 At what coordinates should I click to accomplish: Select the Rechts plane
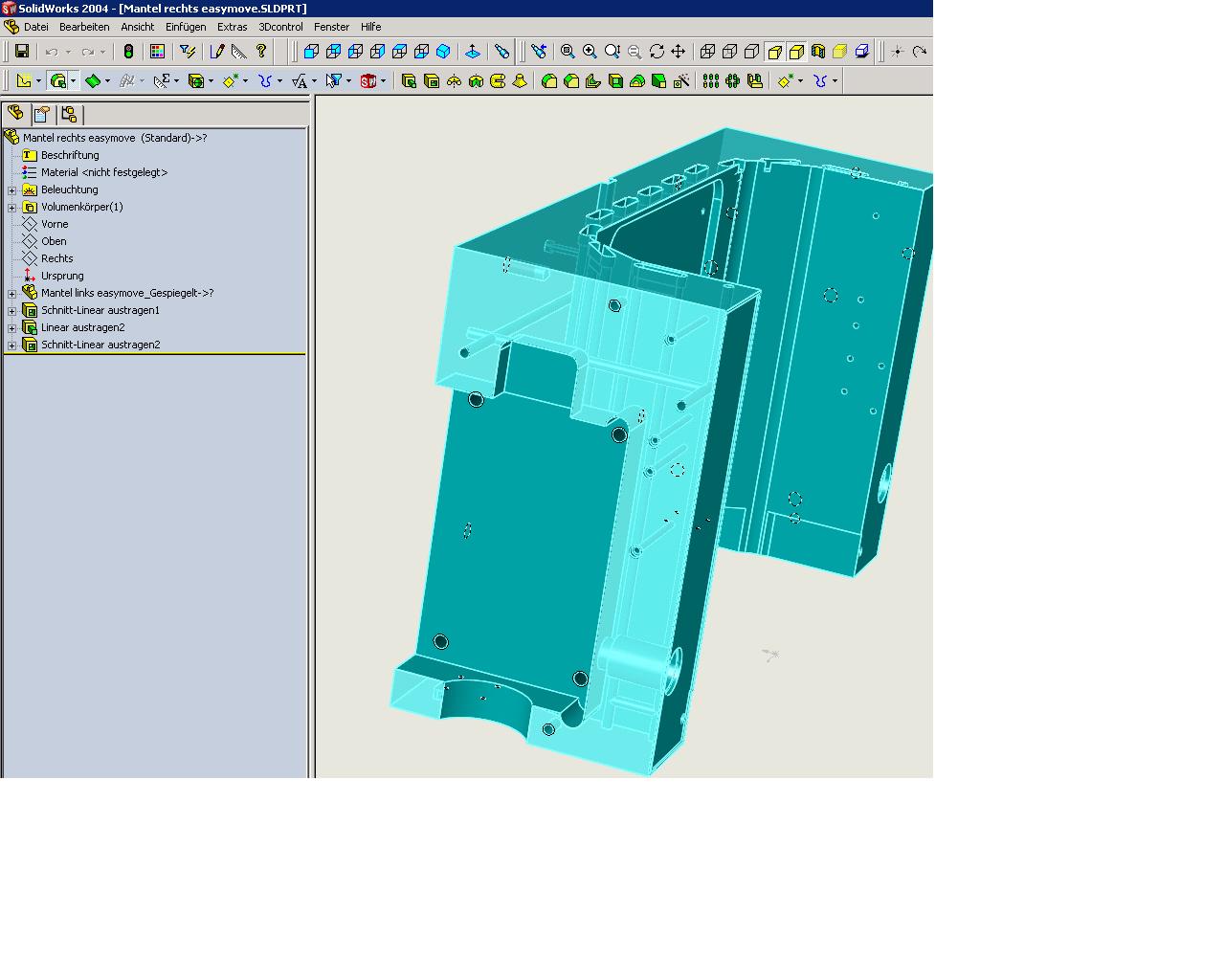57,258
